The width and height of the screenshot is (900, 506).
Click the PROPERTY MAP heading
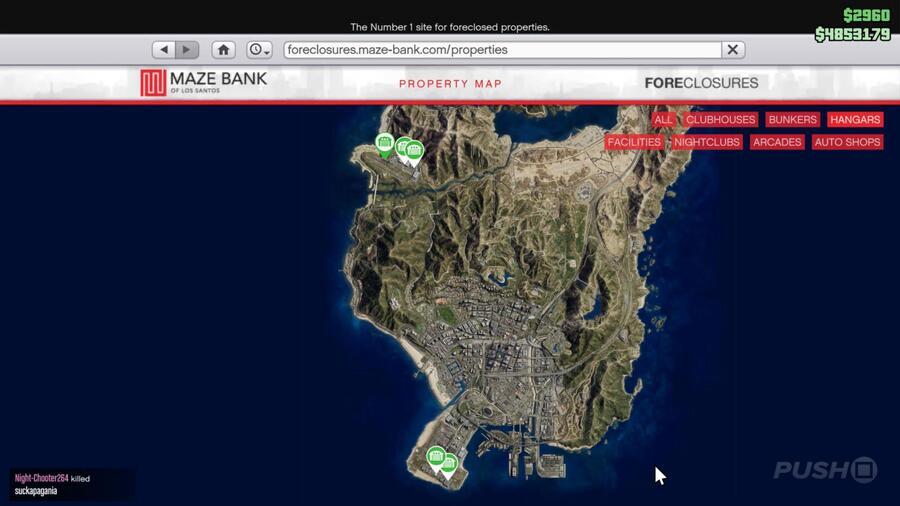pos(451,84)
